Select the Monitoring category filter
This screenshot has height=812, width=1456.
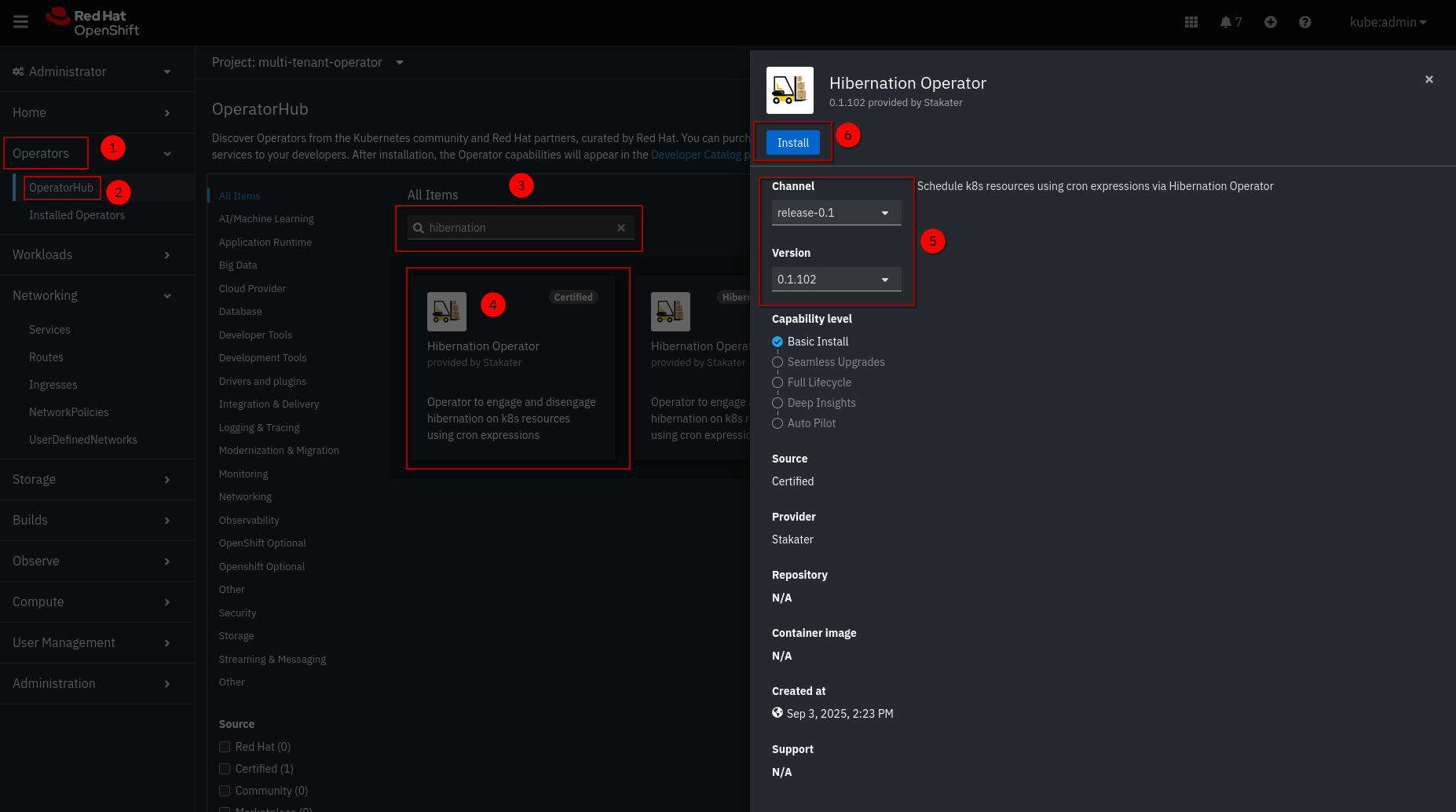(x=243, y=474)
